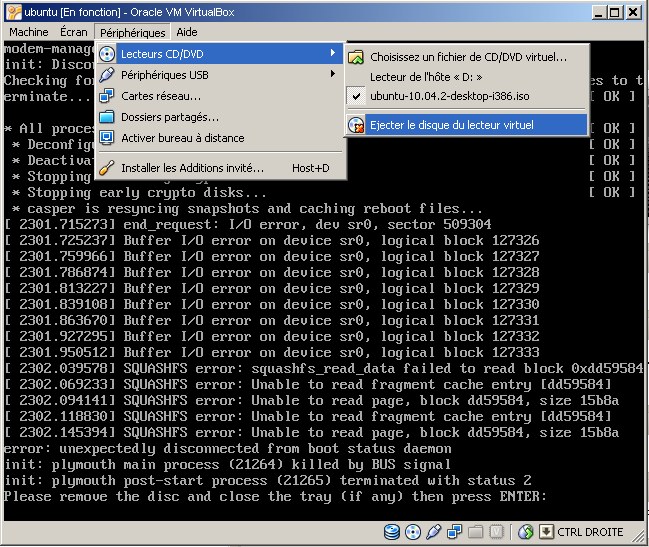Click remote desktop monitor icon in menu

point(107,138)
